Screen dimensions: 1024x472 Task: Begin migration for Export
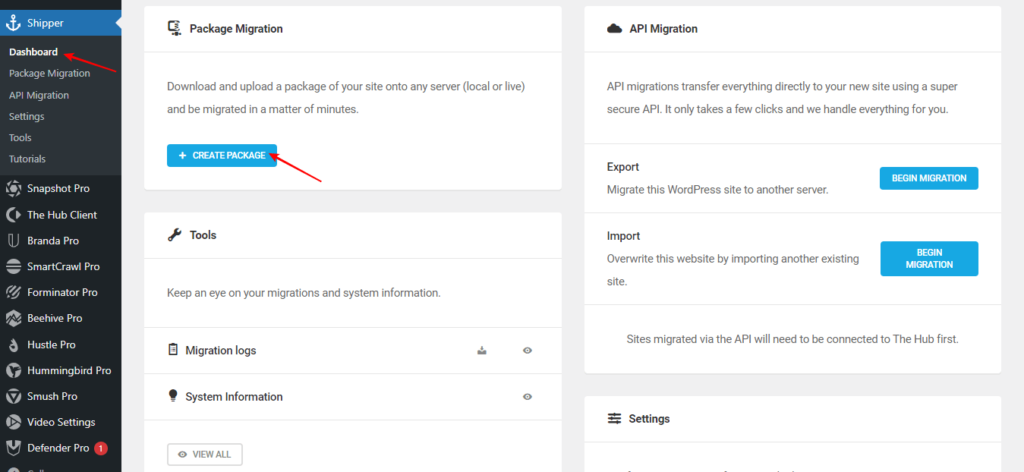(x=929, y=178)
